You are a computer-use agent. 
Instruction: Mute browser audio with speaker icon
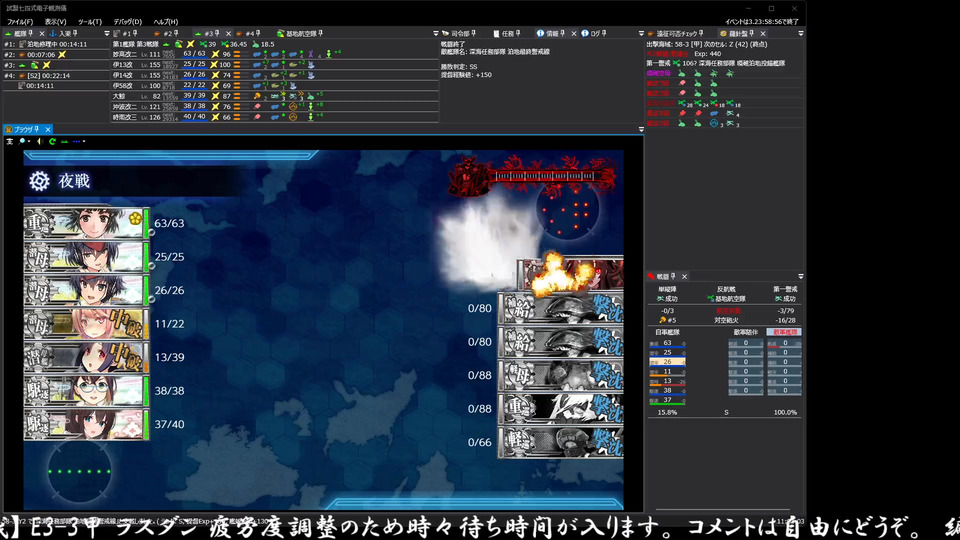pos(40,141)
